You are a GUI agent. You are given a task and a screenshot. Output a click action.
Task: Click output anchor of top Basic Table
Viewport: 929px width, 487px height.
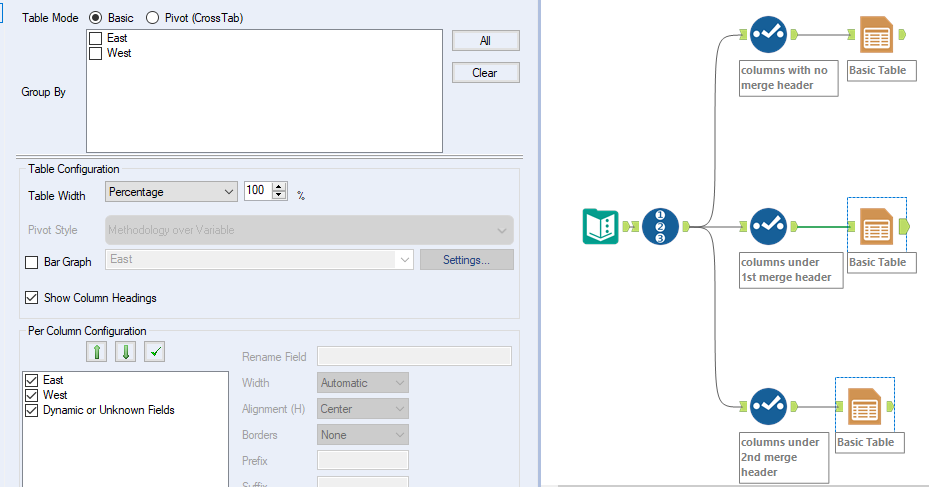(x=902, y=34)
